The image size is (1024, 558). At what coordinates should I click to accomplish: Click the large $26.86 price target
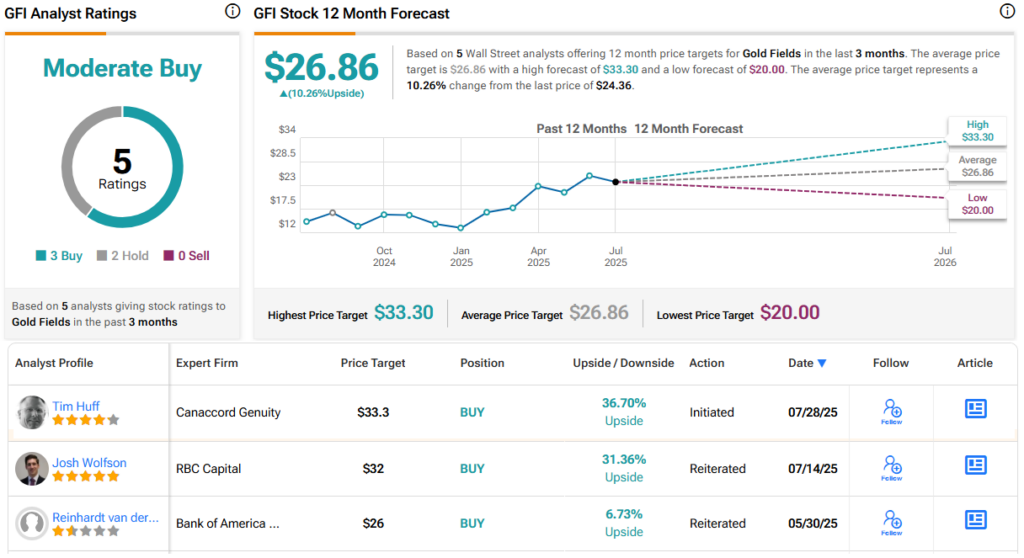pyautogui.click(x=321, y=67)
